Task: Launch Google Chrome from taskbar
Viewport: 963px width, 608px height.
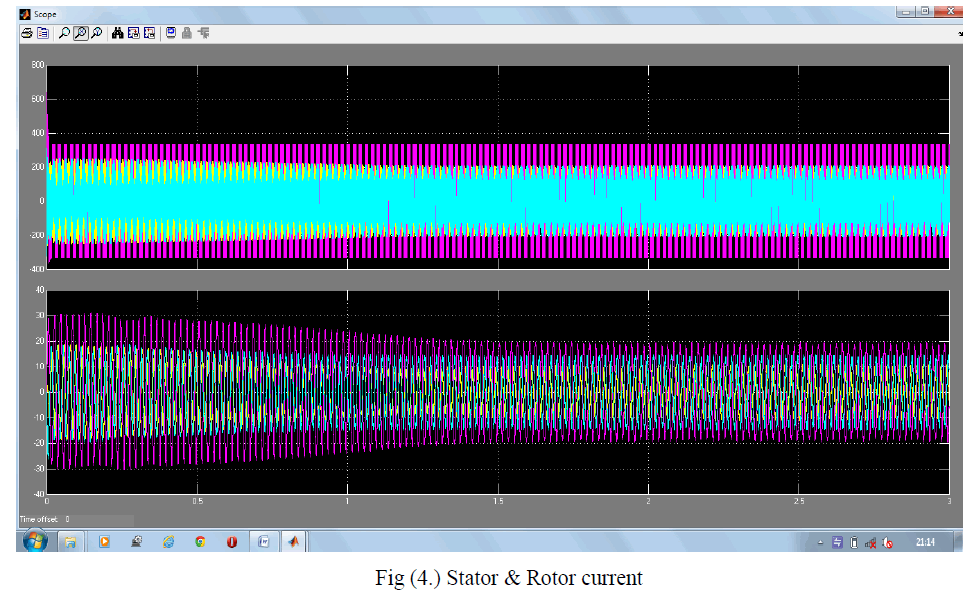Action: click(200, 541)
